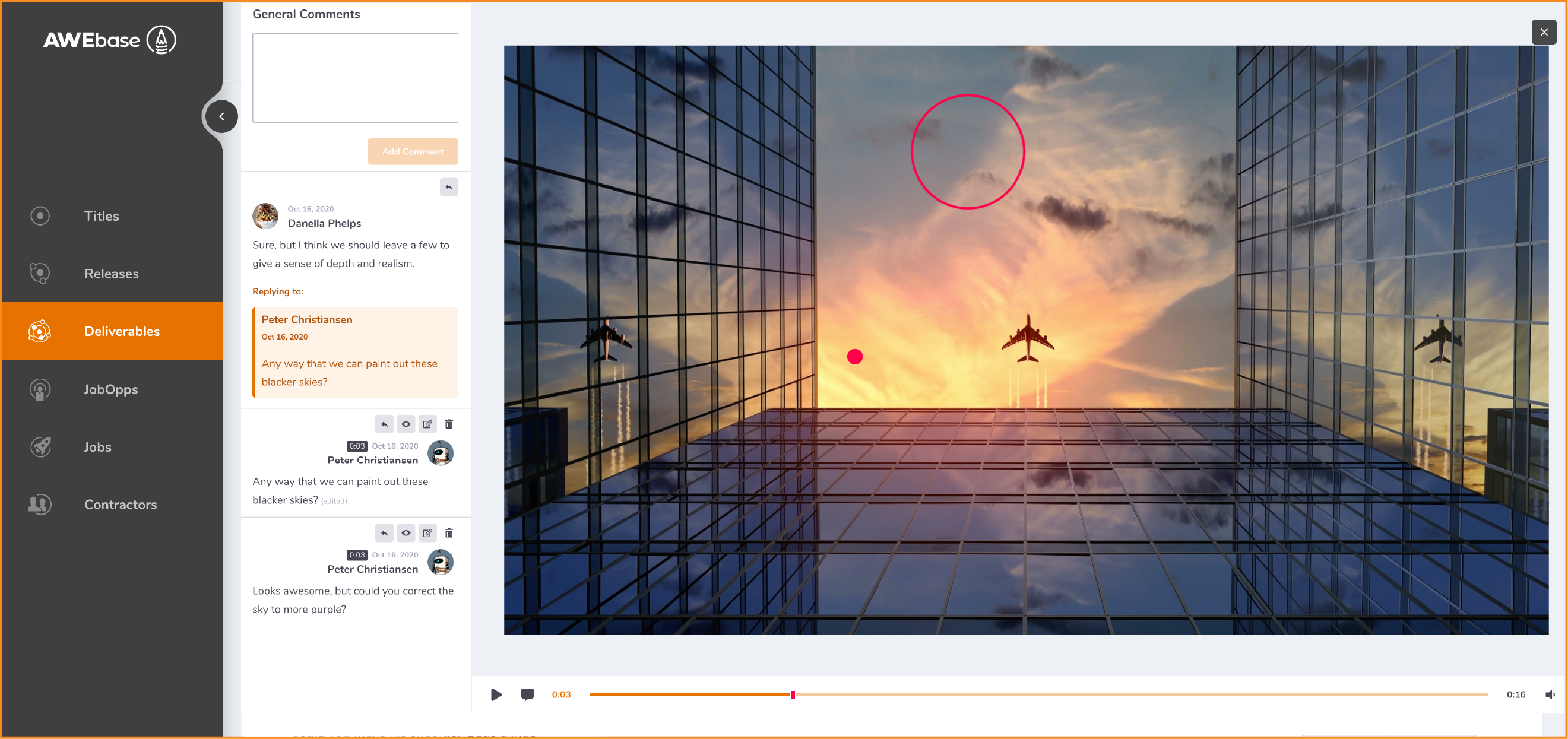Collapse the sidebar with the chevron button
Screen dimensions: 1568x739
[x=221, y=116]
